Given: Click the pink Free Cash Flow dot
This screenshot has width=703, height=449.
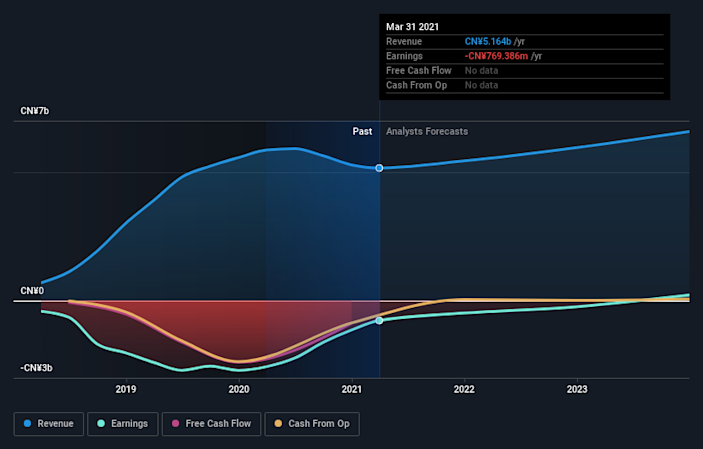Looking at the screenshot, I should pos(177,424).
